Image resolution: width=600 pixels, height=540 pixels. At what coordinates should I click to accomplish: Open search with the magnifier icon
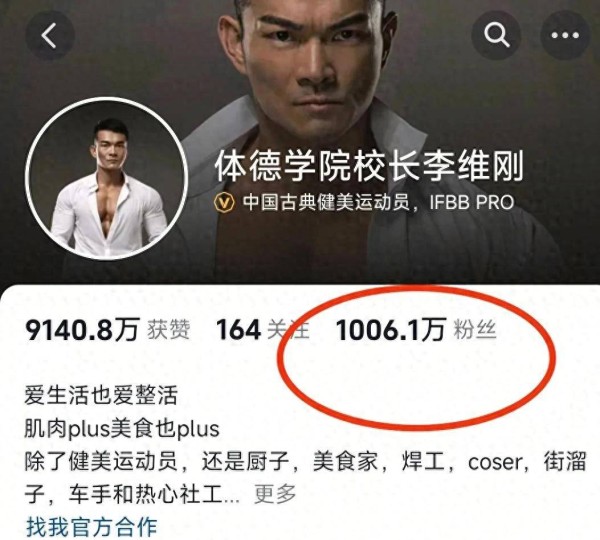(496, 35)
